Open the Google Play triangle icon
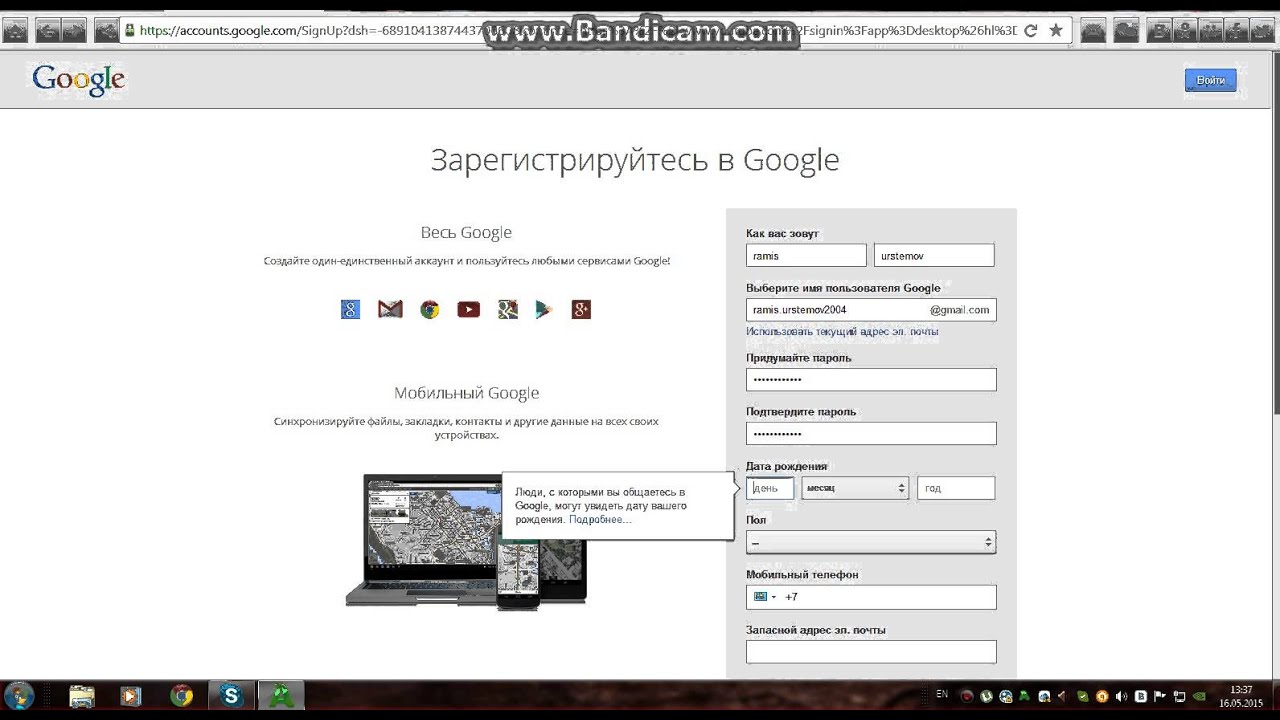 click(543, 310)
